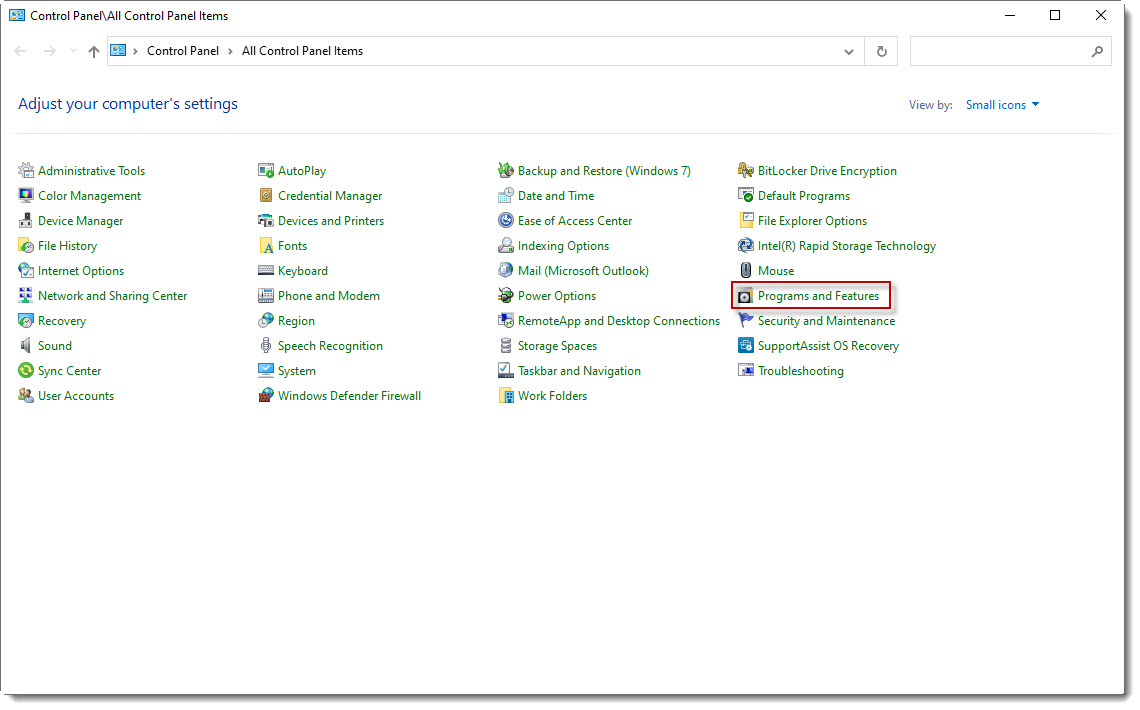Viewport: 1140px width, 710px height.
Task: Click the File History icon
Action: tap(26, 246)
